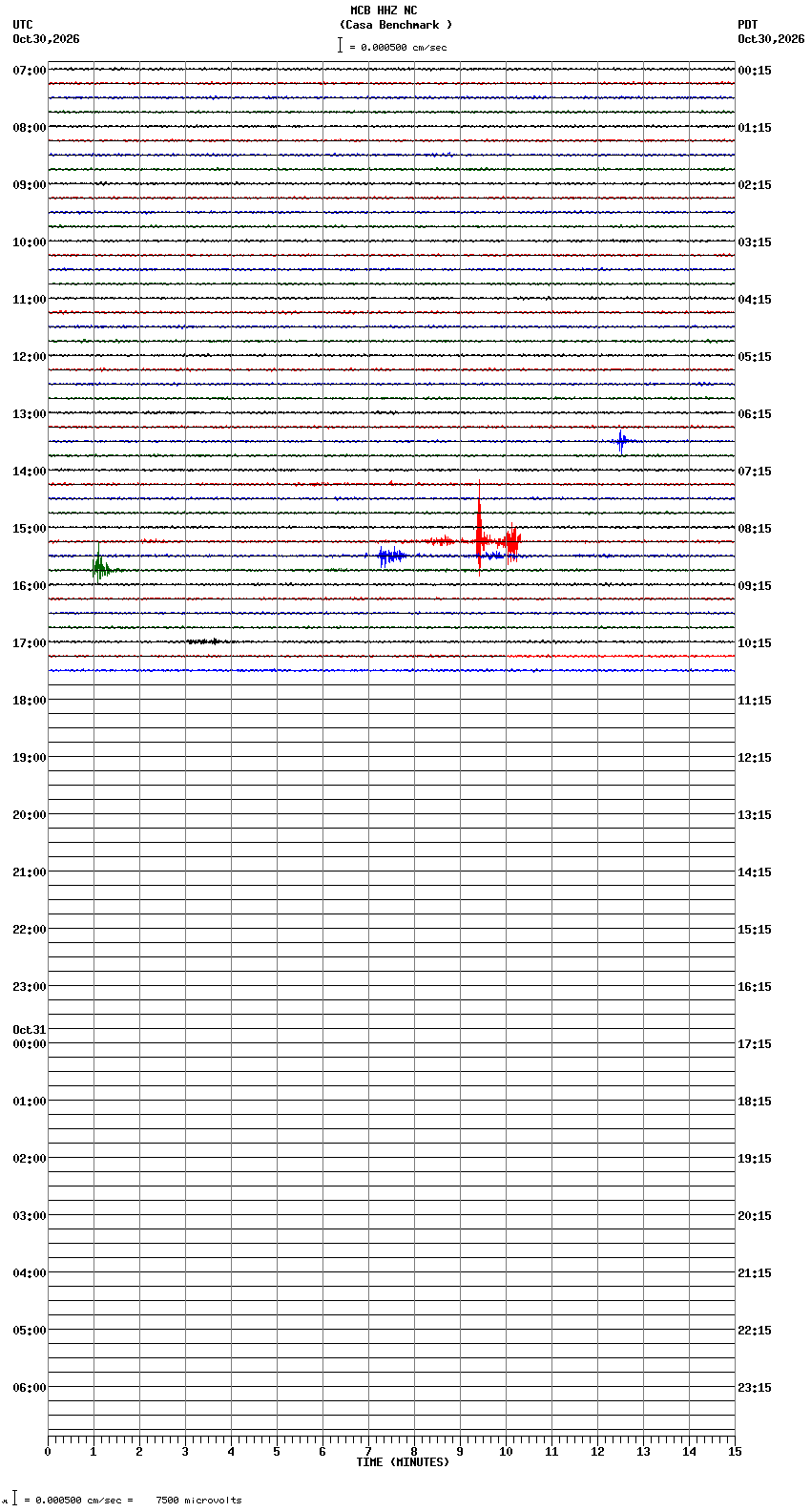Viewport: 811px width, 1512px height.
Task: Click the red seismic burst near minute 10
Action: click(512, 541)
